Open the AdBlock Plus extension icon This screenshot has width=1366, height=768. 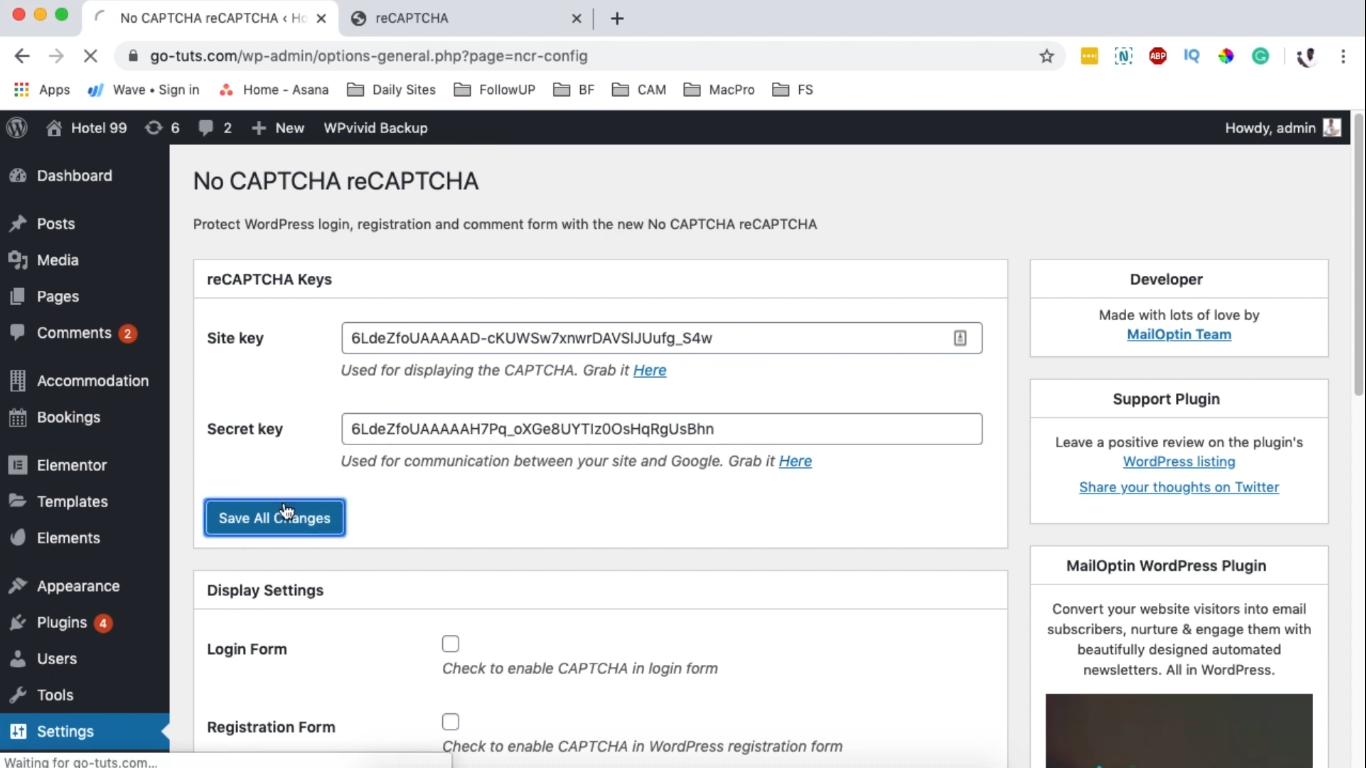point(1158,56)
